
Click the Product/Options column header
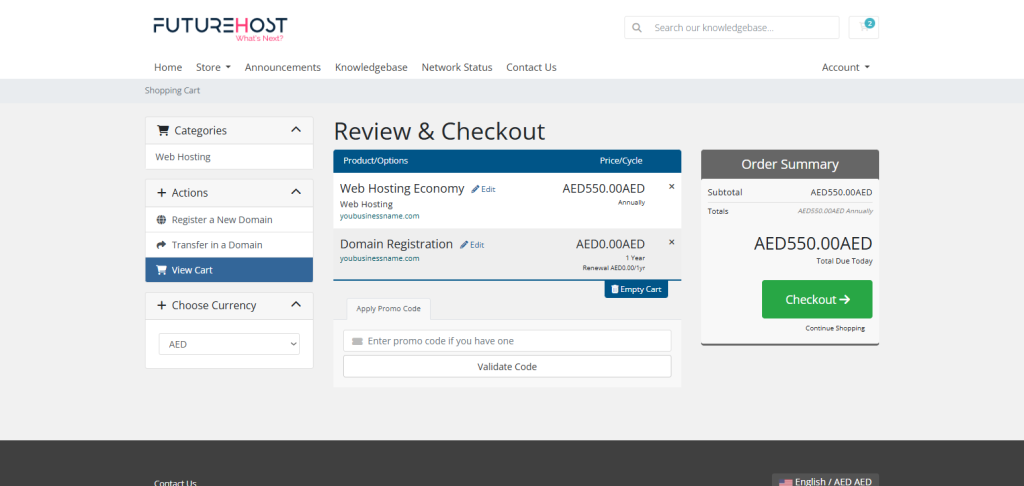click(376, 161)
